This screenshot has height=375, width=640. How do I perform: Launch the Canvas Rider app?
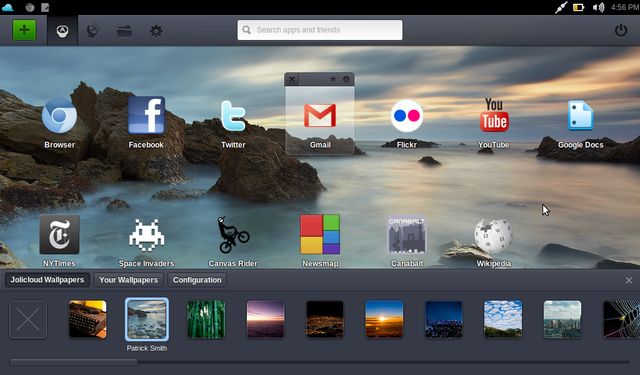pyautogui.click(x=233, y=235)
